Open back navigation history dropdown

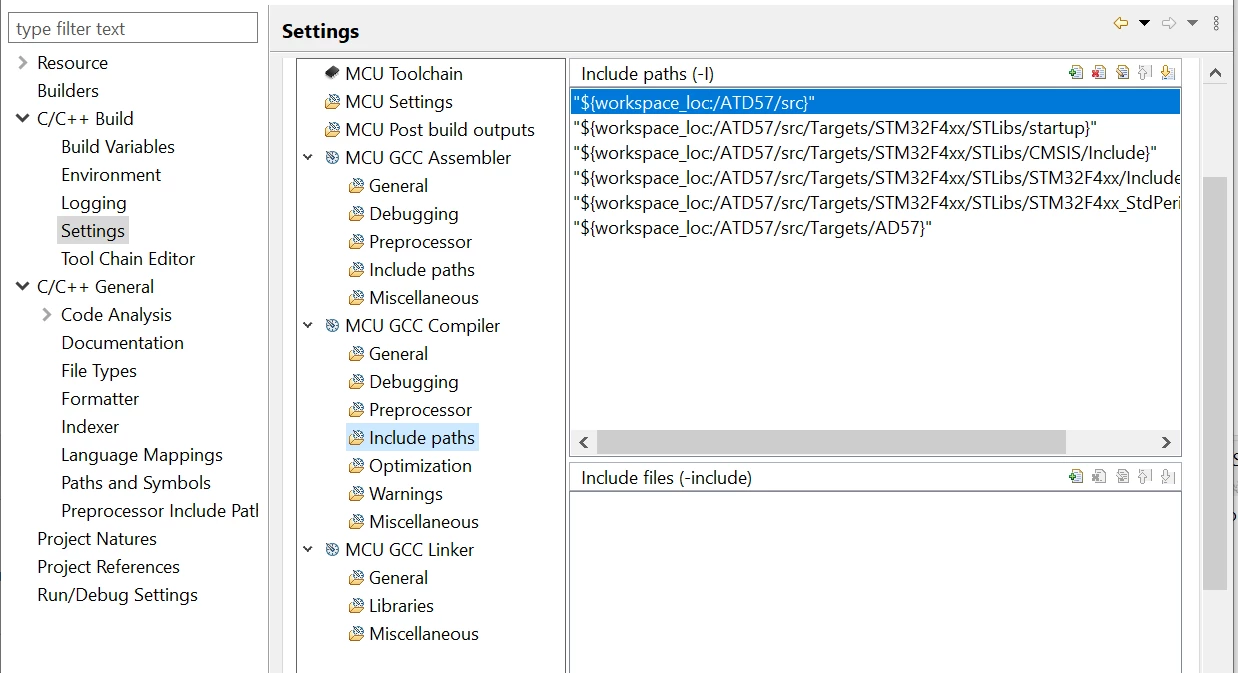[1145, 23]
